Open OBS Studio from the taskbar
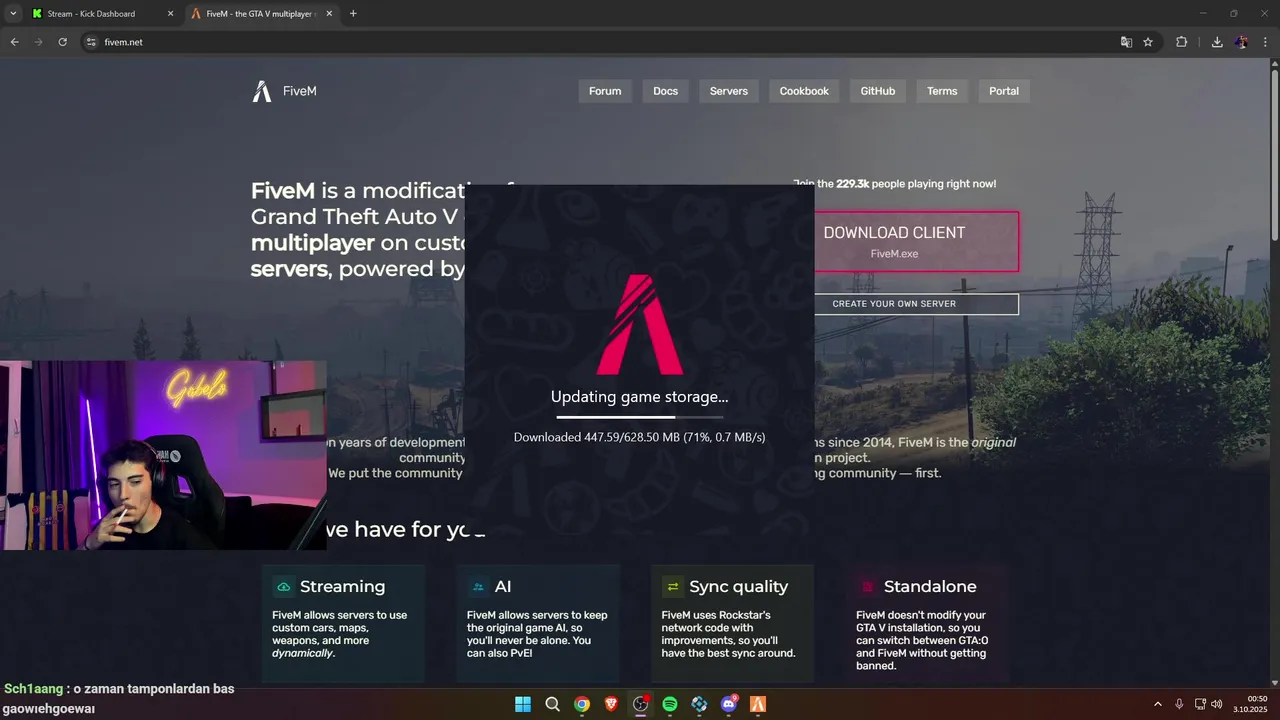Image resolution: width=1280 pixels, height=720 pixels. (640, 704)
